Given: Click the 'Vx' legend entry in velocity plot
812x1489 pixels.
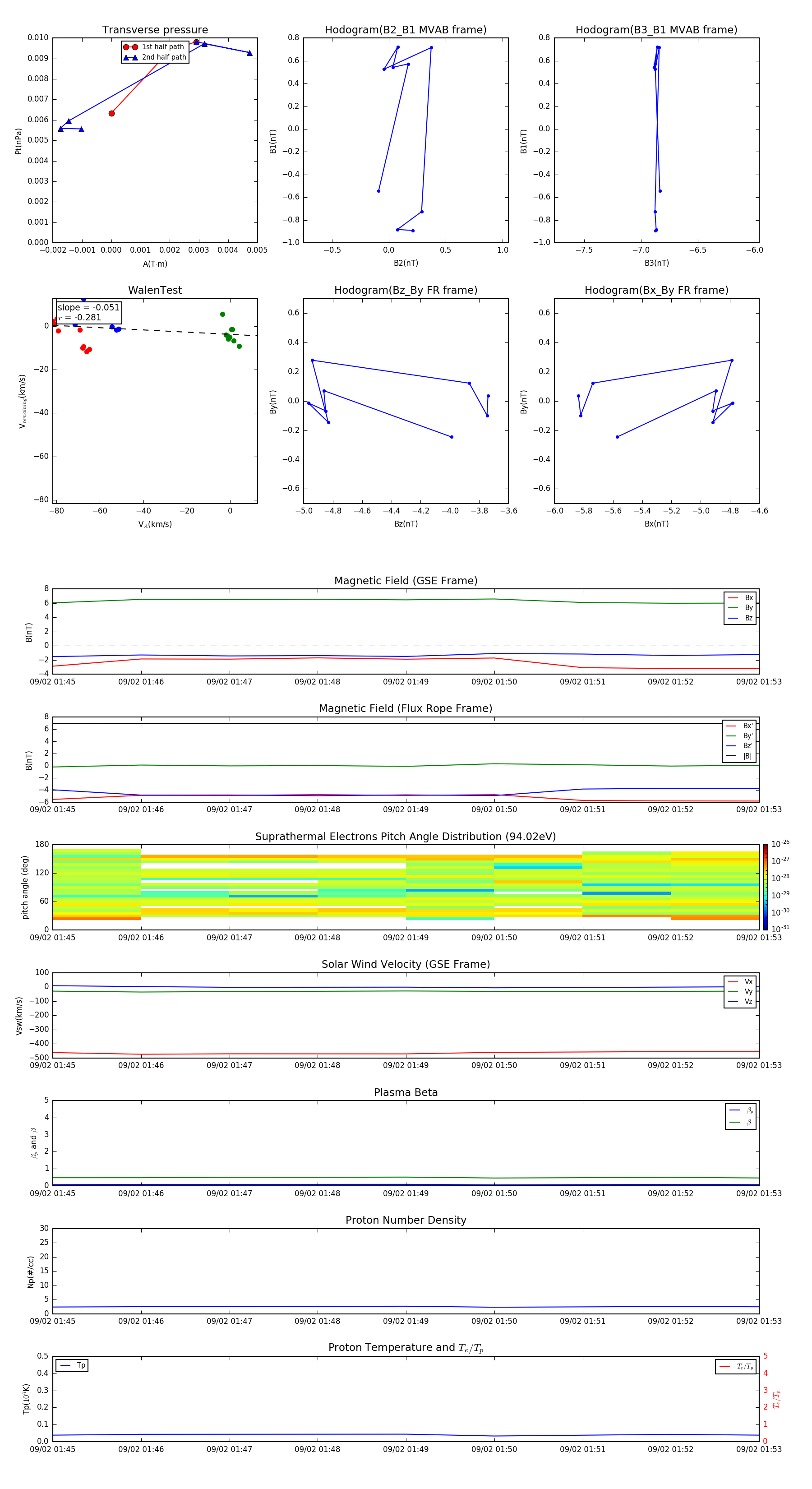Looking at the screenshot, I should [740, 981].
